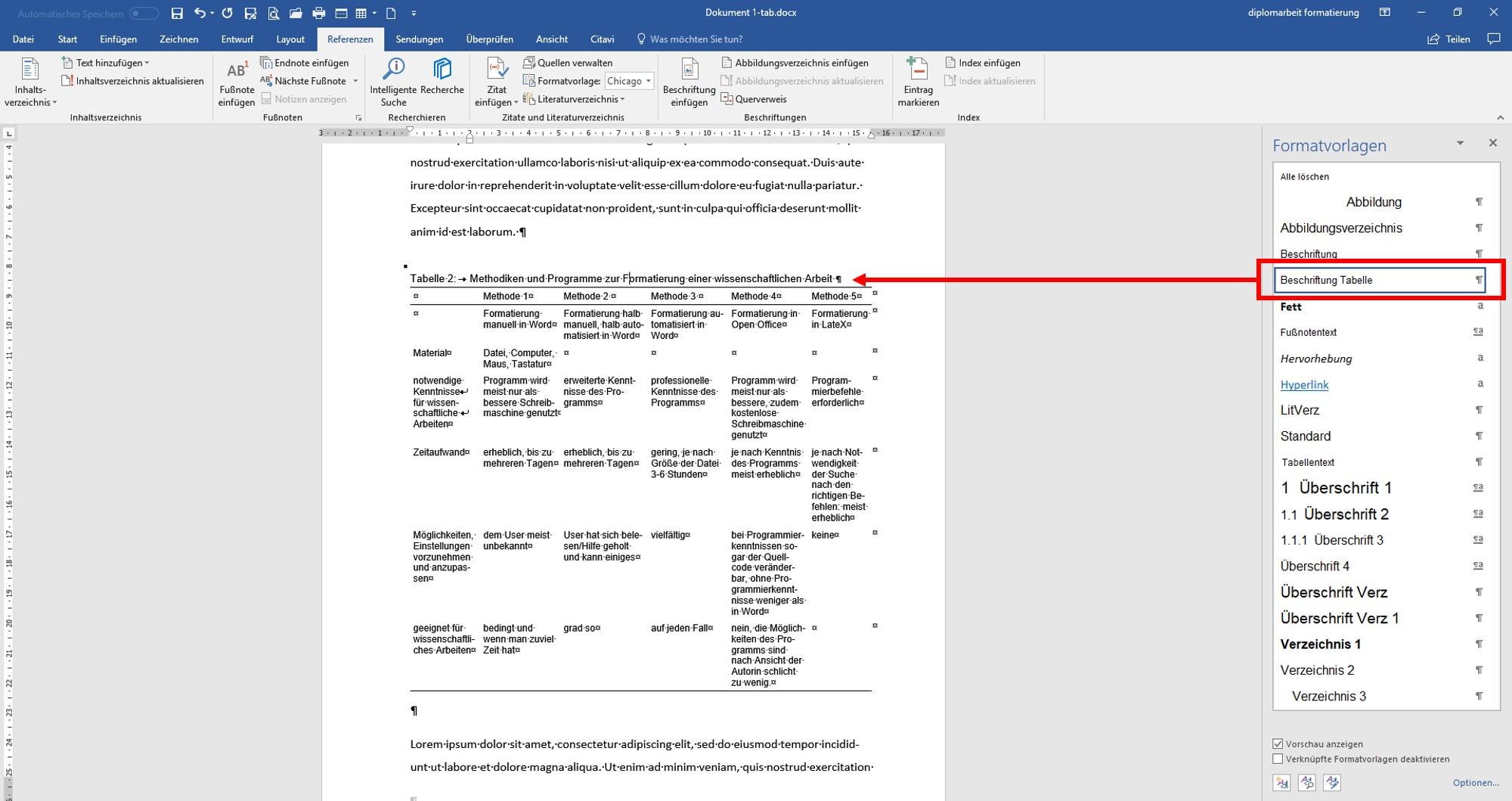
Task: Click the Save disk icon in title bar
Action: (x=177, y=13)
